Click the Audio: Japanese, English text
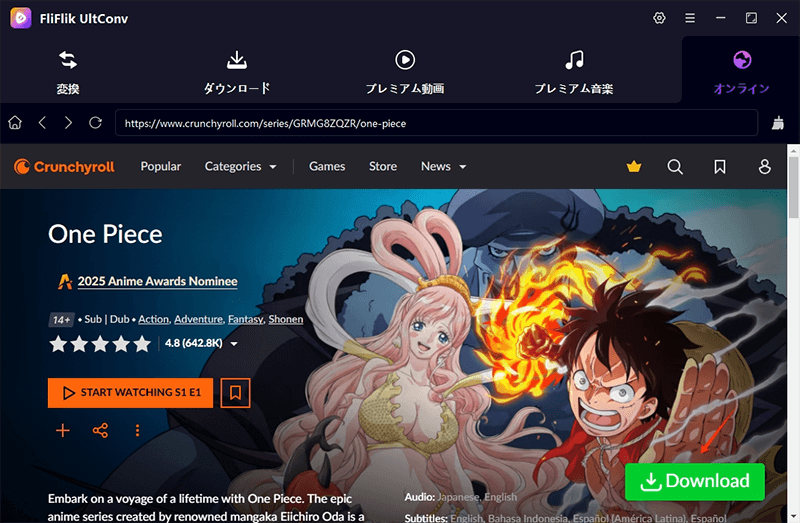This screenshot has width=800, height=523. (x=461, y=496)
